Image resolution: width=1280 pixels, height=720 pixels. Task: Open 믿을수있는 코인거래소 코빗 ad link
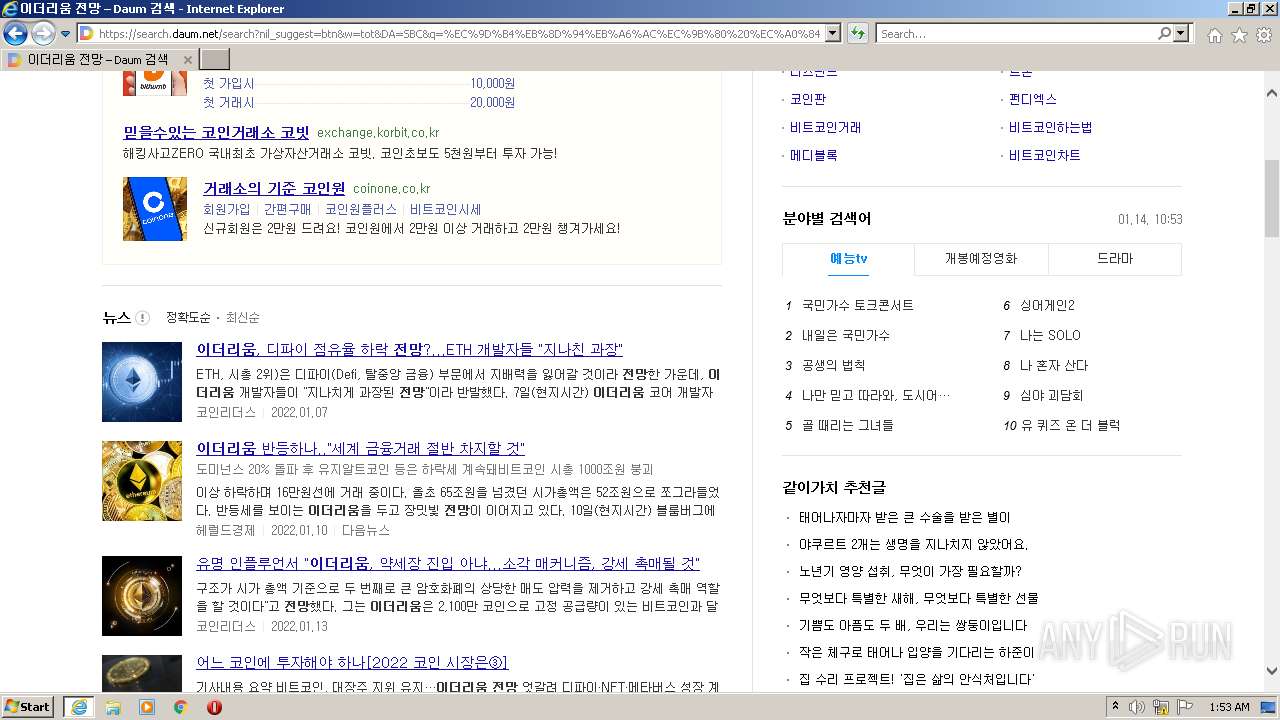216,132
